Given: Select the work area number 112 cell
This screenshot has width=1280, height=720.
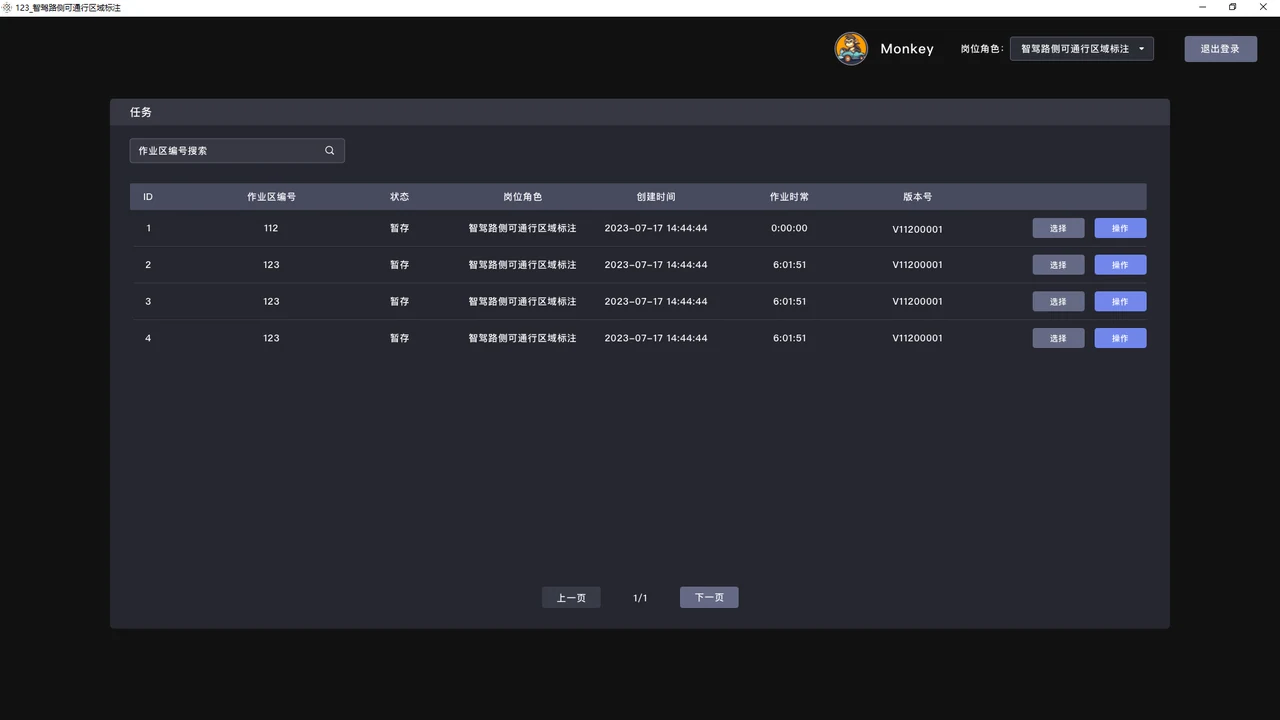Looking at the screenshot, I should [x=271, y=228].
